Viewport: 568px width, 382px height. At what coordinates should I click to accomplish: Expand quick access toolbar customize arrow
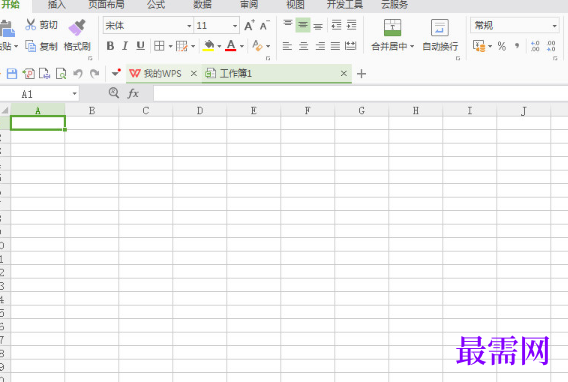tap(116, 73)
